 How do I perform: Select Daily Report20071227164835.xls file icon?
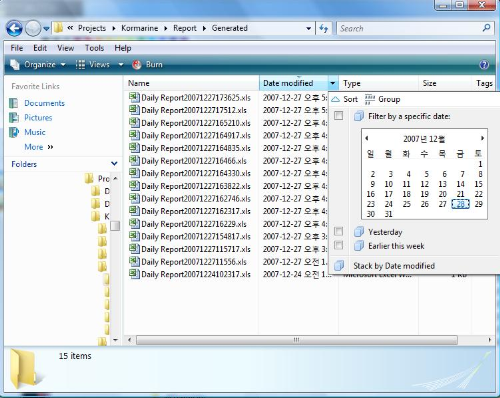pos(134,148)
